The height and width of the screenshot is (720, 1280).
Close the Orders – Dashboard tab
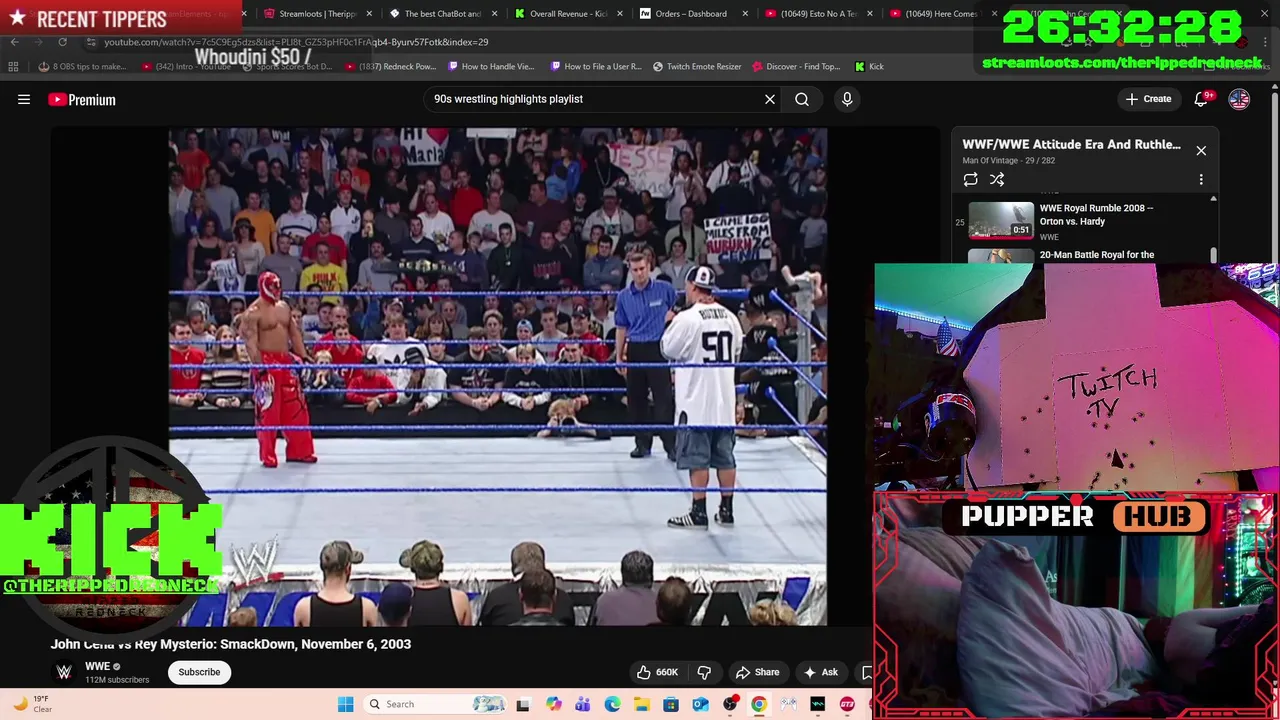pos(744,14)
